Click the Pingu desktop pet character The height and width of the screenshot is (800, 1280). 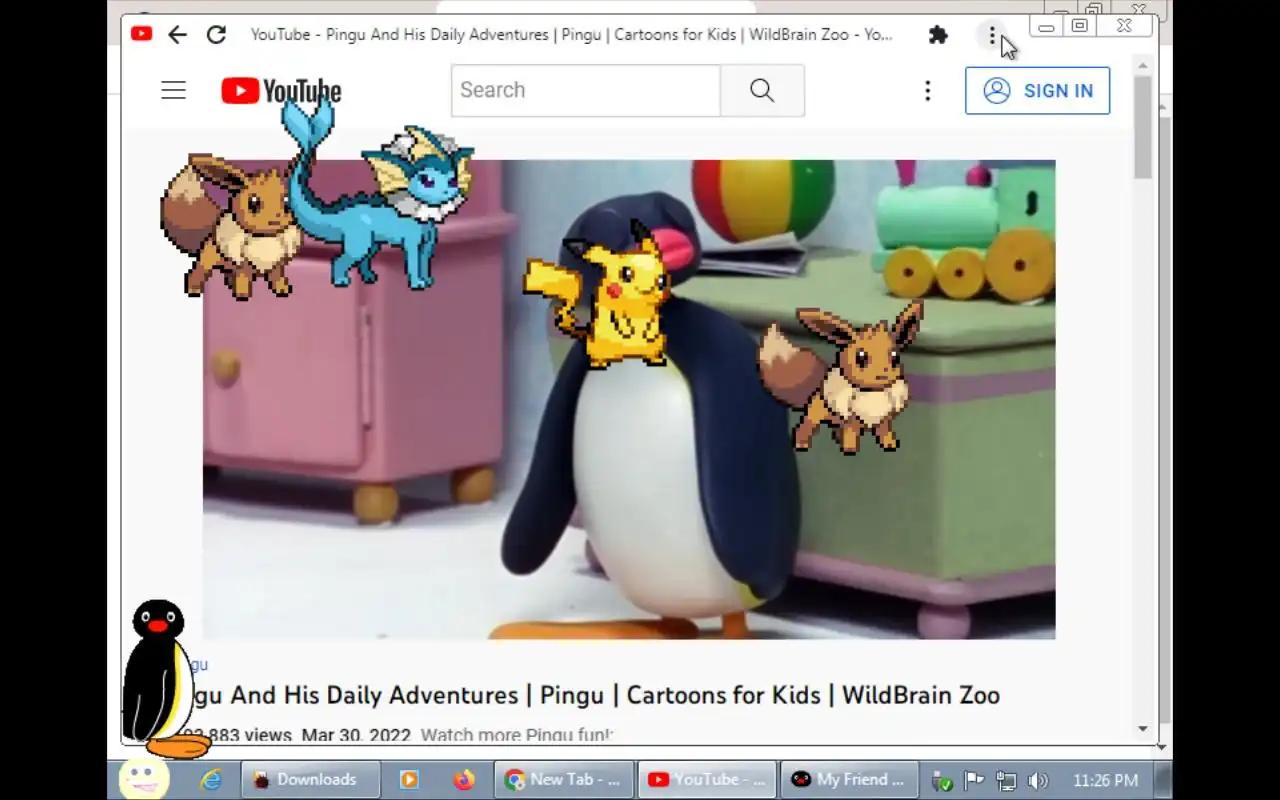click(162, 680)
